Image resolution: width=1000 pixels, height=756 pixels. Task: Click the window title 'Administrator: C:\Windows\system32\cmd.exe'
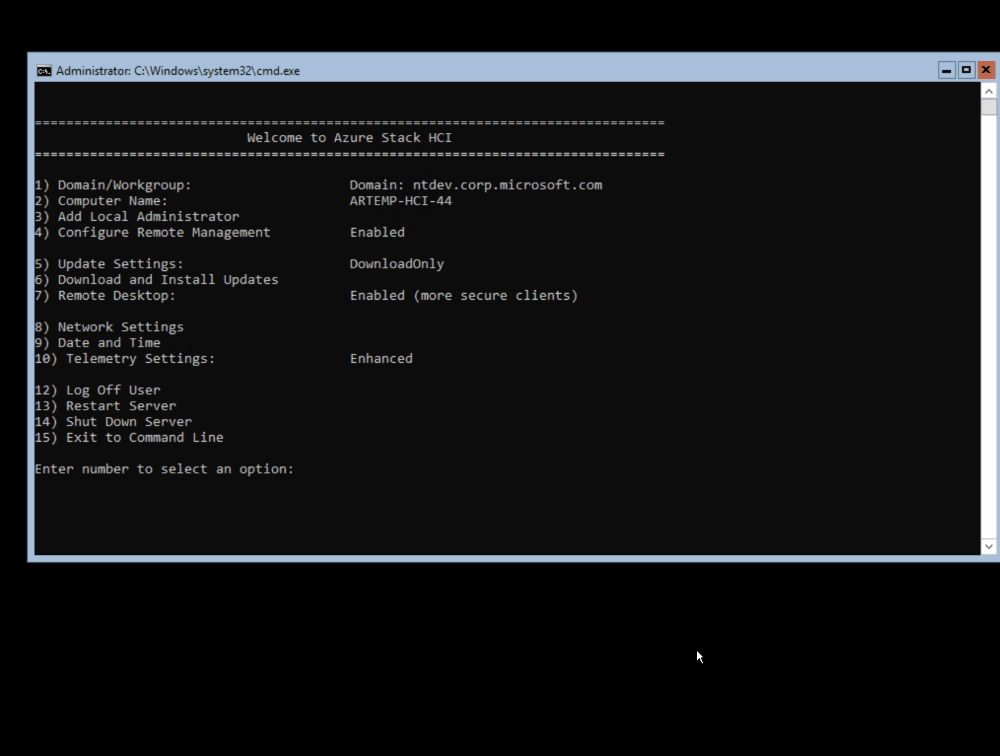pos(178,71)
